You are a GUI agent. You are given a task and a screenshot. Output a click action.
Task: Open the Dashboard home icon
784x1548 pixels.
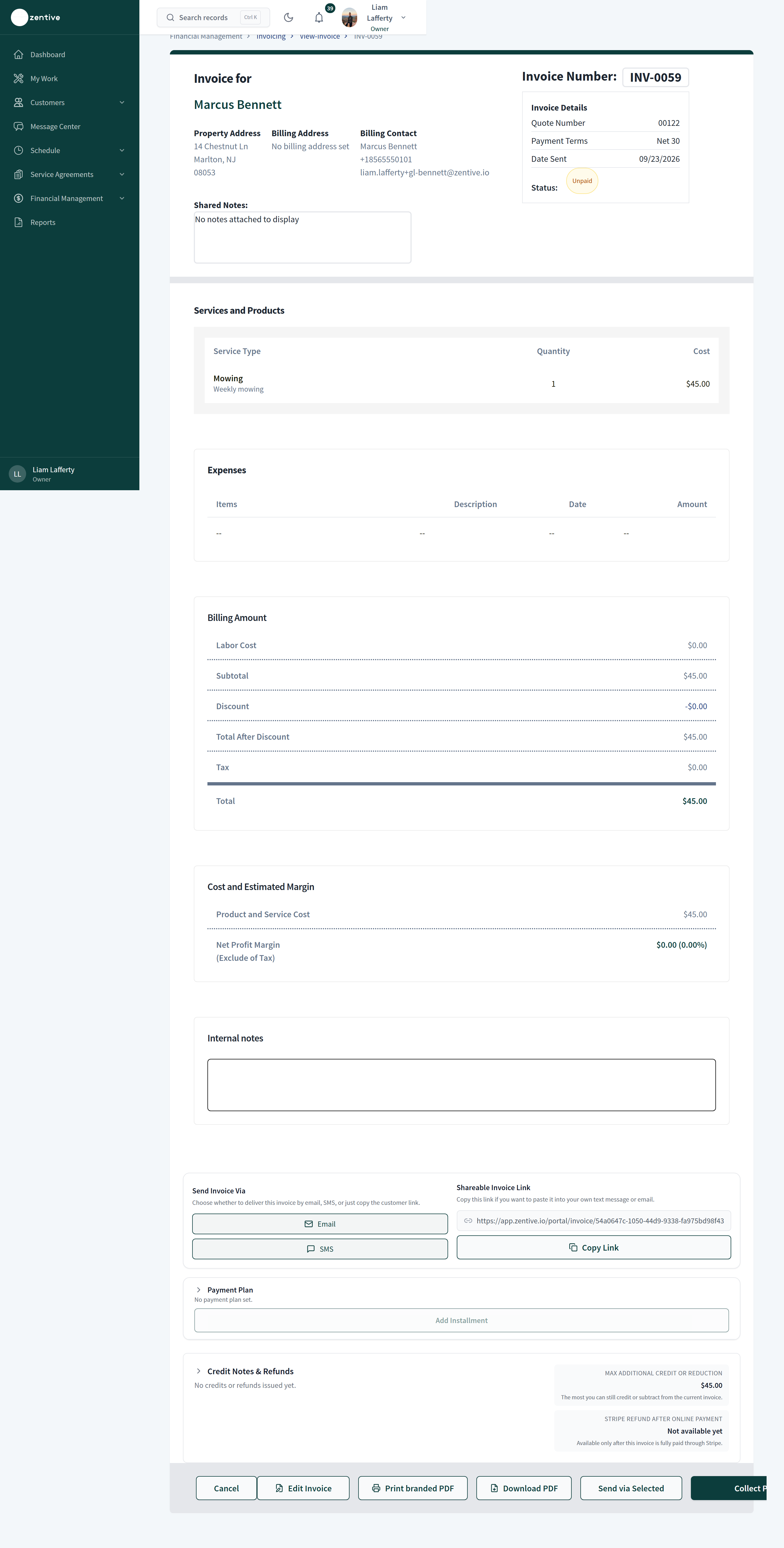[x=19, y=55]
